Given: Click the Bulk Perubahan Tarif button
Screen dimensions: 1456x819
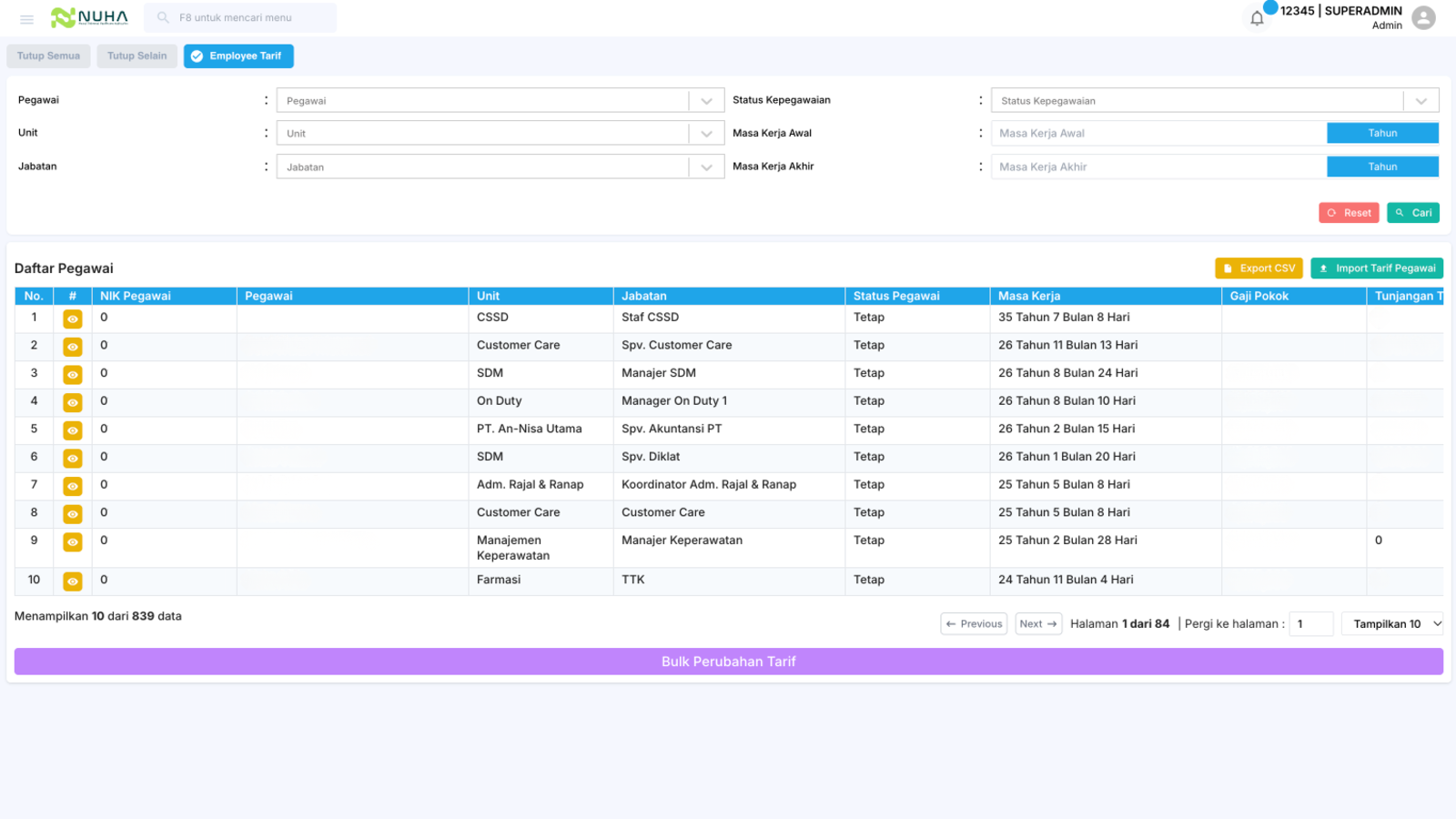Looking at the screenshot, I should tap(729, 662).
